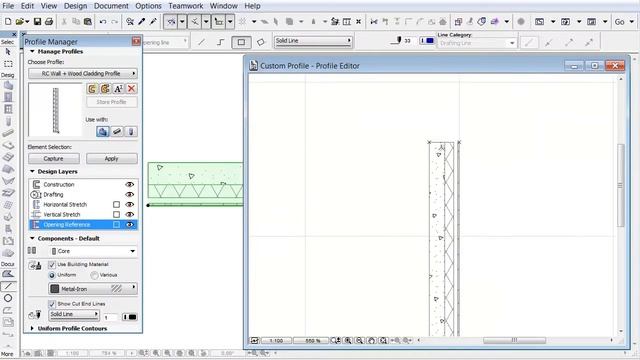Viewport: 640px width, 360px height.
Task: Select the Circle tool in the toolbox
Action: pos(8,298)
